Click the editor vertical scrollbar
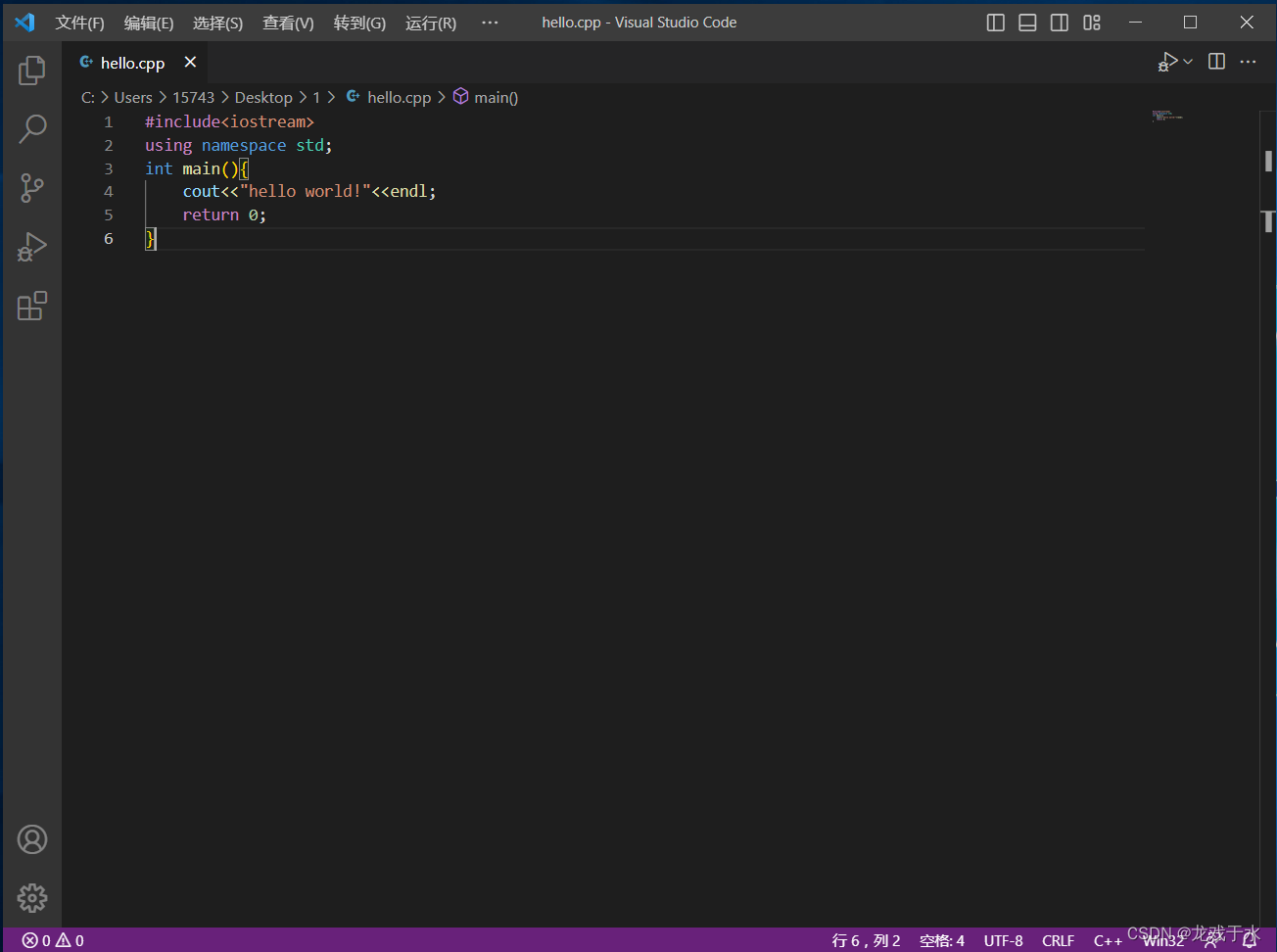 pyautogui.click(x=1268, y=519)
